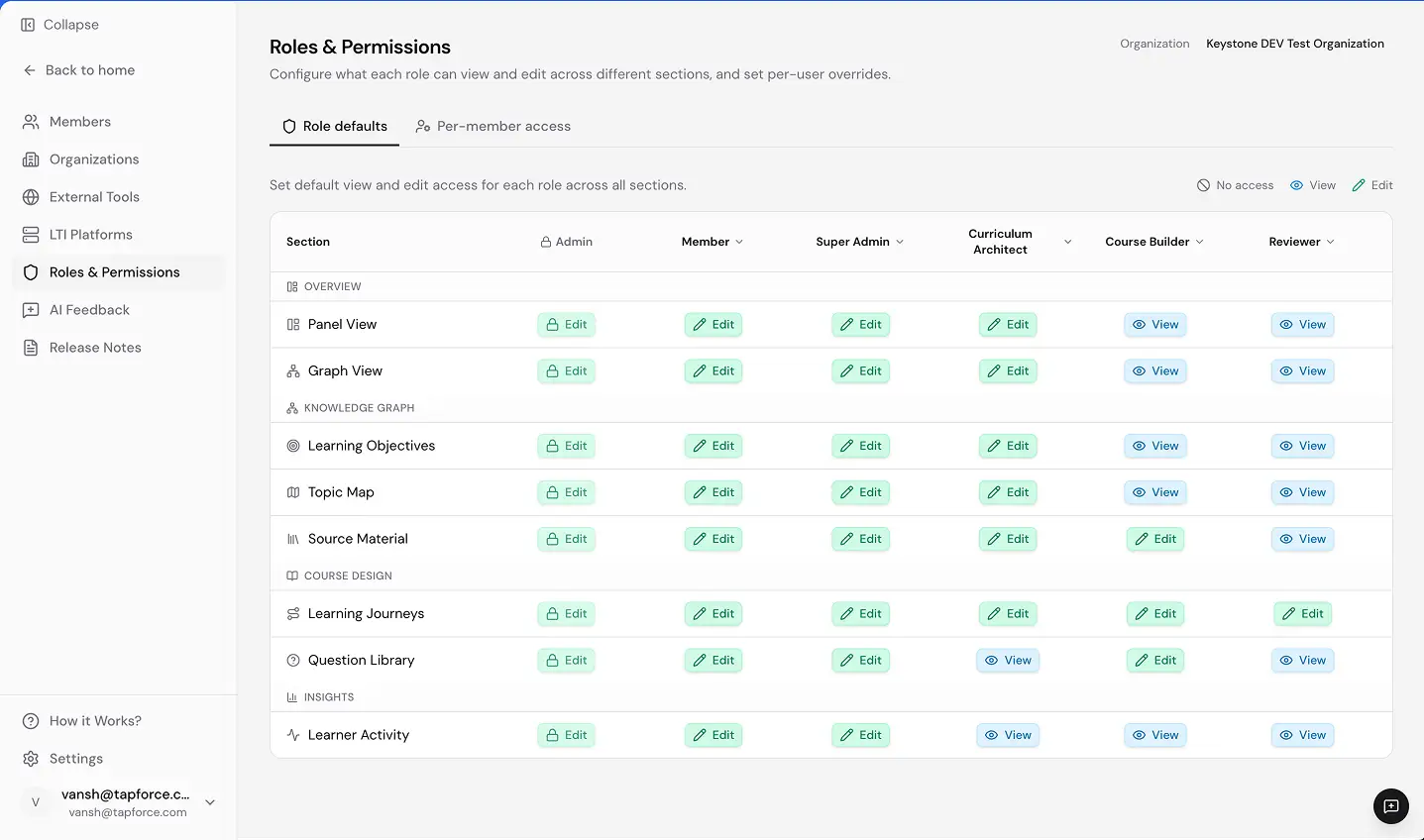Click the vansh@tapforce.com email text
Screen dimensions: 1424x840
128,812
